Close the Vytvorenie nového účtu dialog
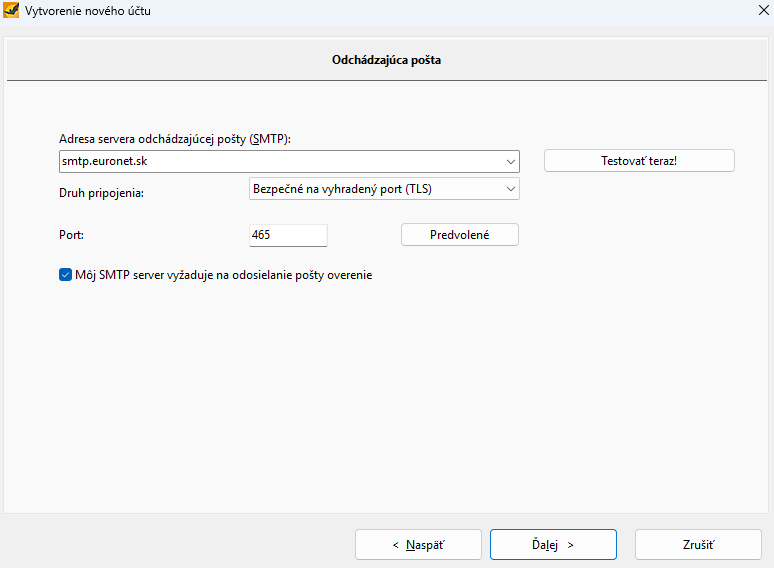The width and height of the screenshot is (774, 568). tap(764, 10)
